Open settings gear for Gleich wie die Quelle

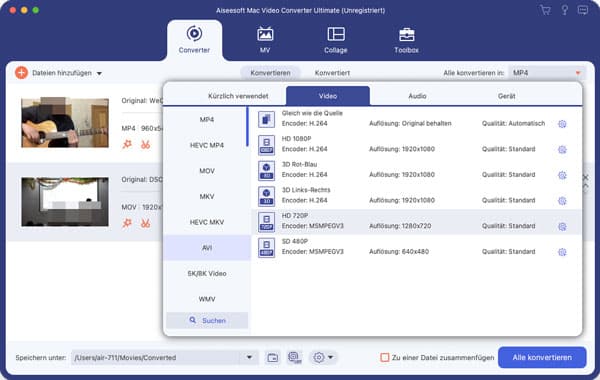(x=562, y=124)
